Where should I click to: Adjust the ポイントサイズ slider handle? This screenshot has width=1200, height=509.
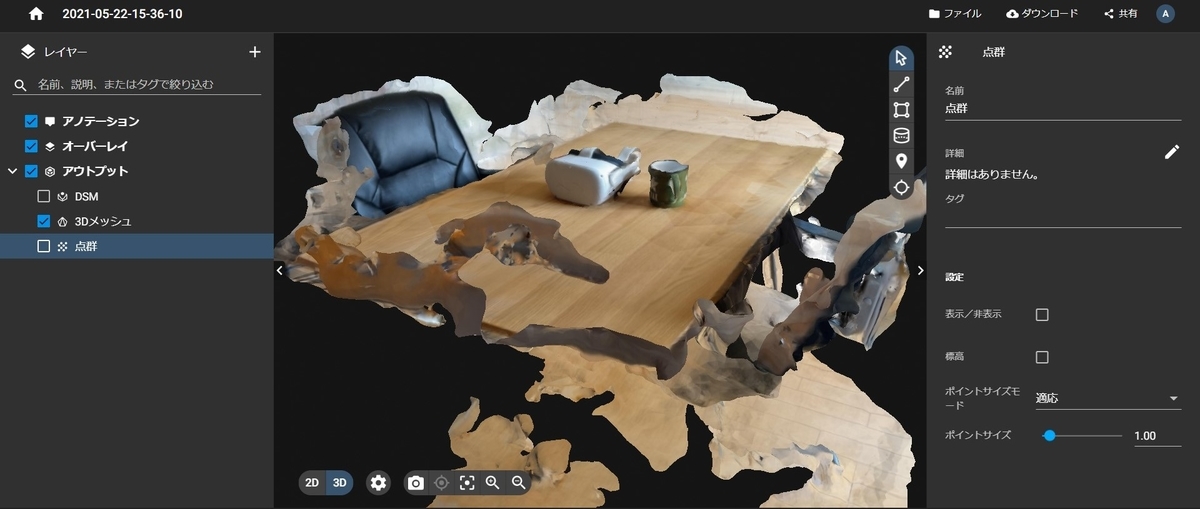click(x=1049, y=436)
